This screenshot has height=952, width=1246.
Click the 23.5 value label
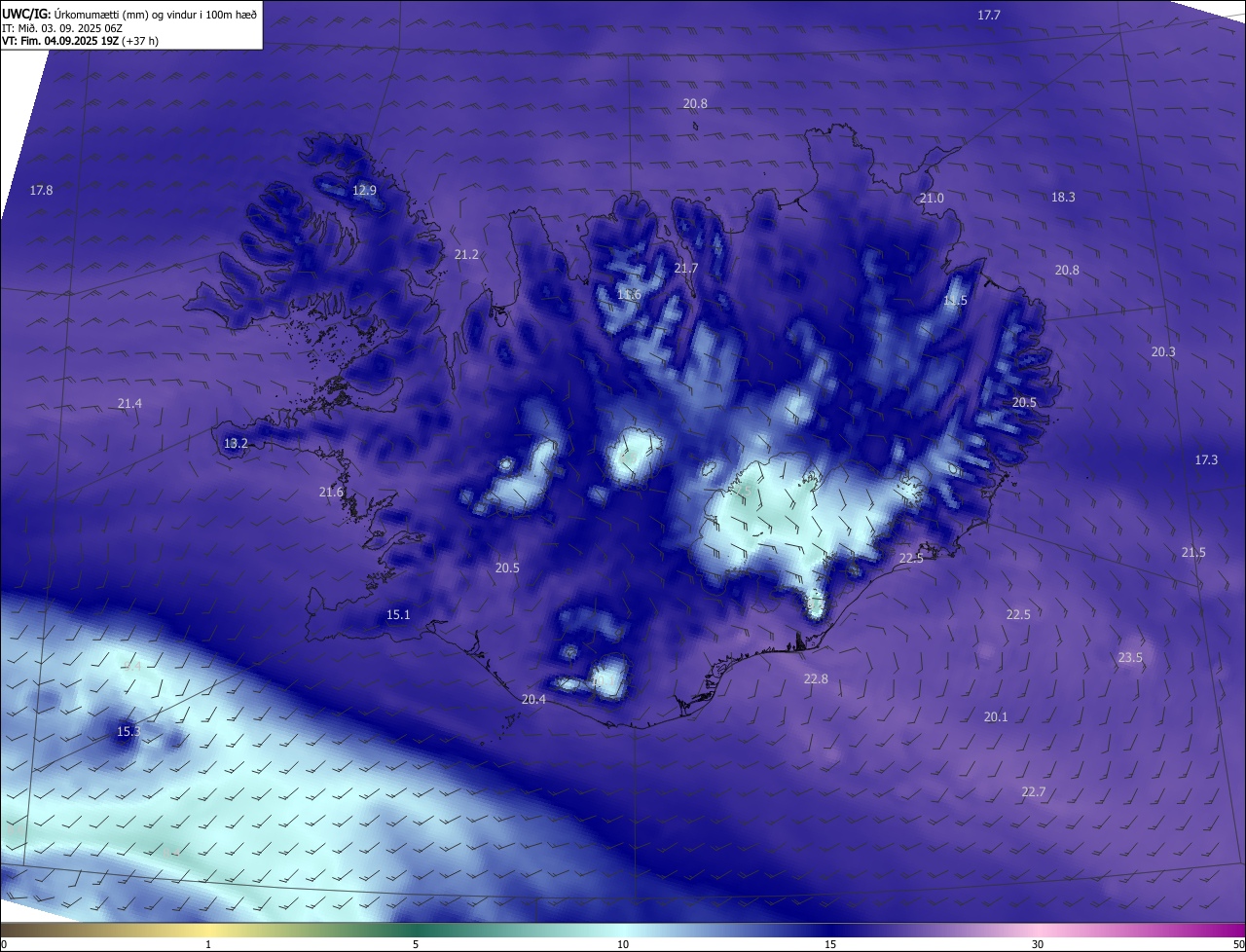pos(1129,658)
